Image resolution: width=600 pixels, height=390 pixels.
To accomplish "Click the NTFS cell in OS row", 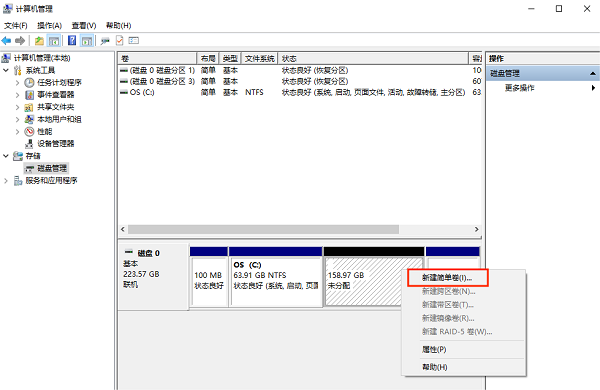I will 254,92.
